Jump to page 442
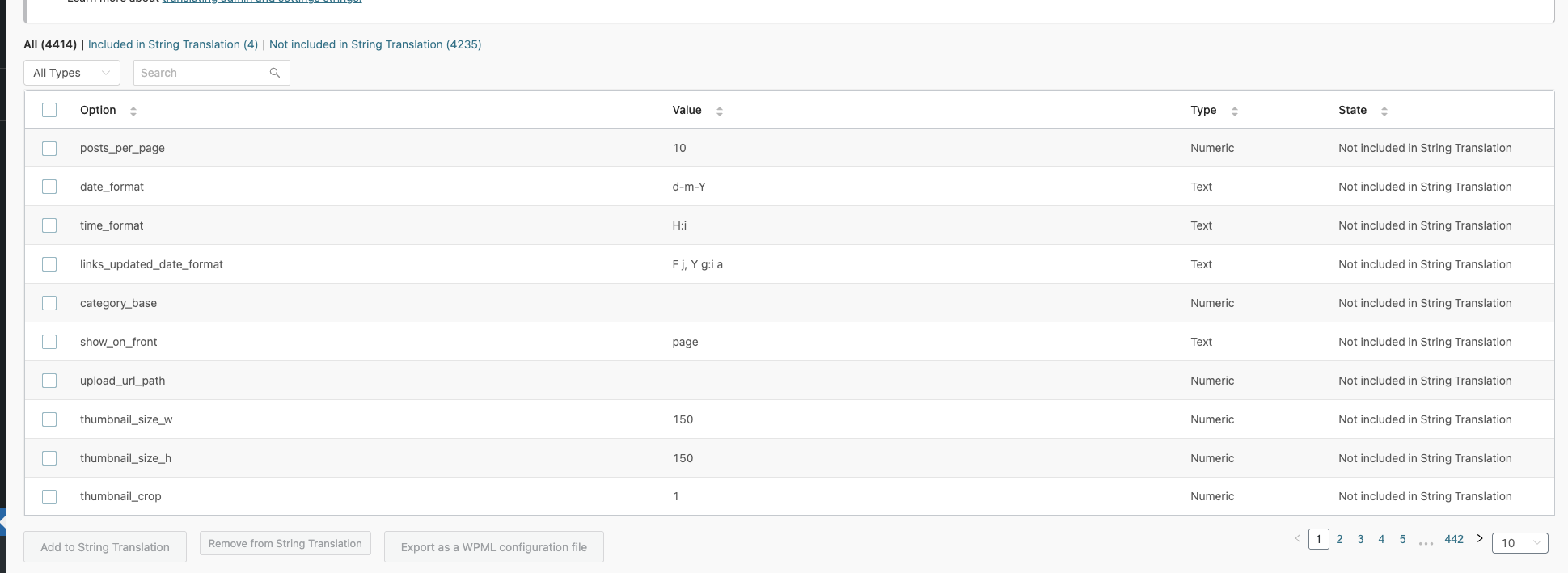The width and height of the screenshot is (1568, 573). click(x=1454, y=539)
